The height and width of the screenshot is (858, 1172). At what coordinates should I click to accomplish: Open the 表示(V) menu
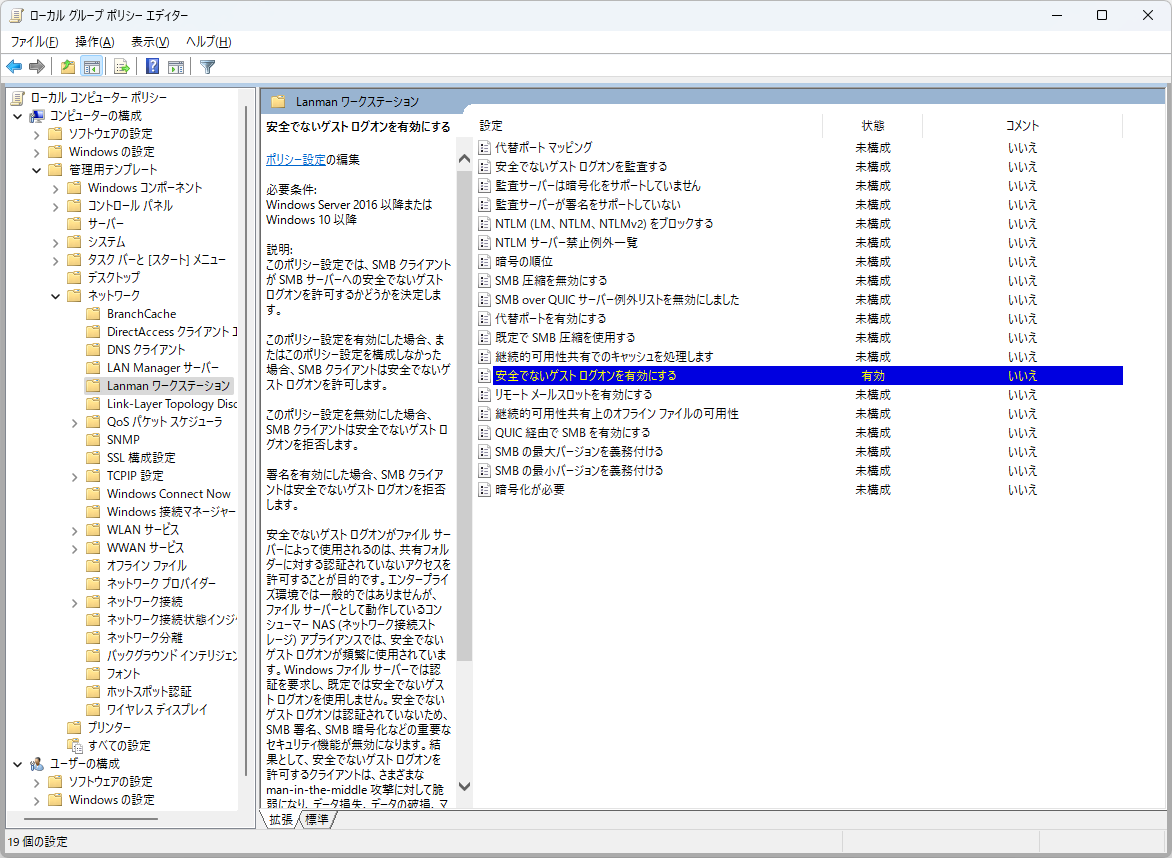click(x=150, y=42)
